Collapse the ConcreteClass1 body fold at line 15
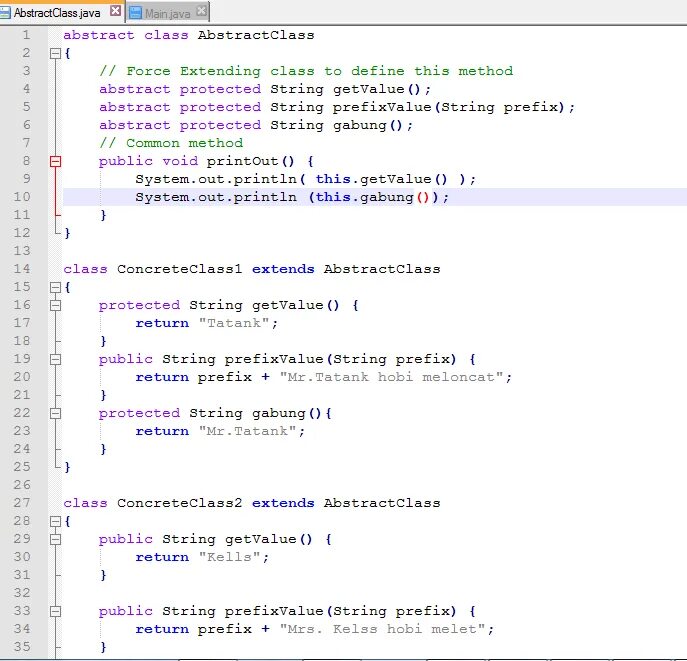This screenshot has height=661, width=687. click(55, 287)
